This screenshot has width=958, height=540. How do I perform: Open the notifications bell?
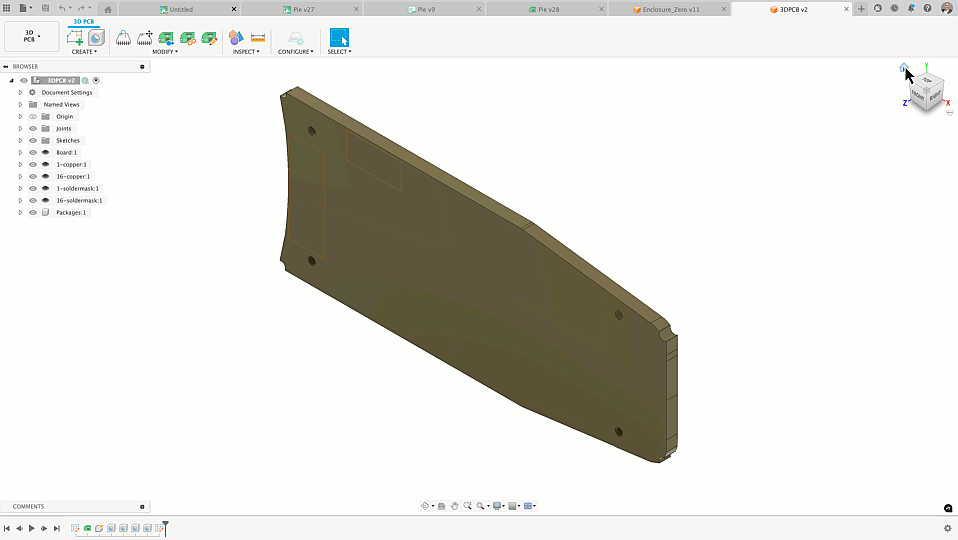[911, 9]
